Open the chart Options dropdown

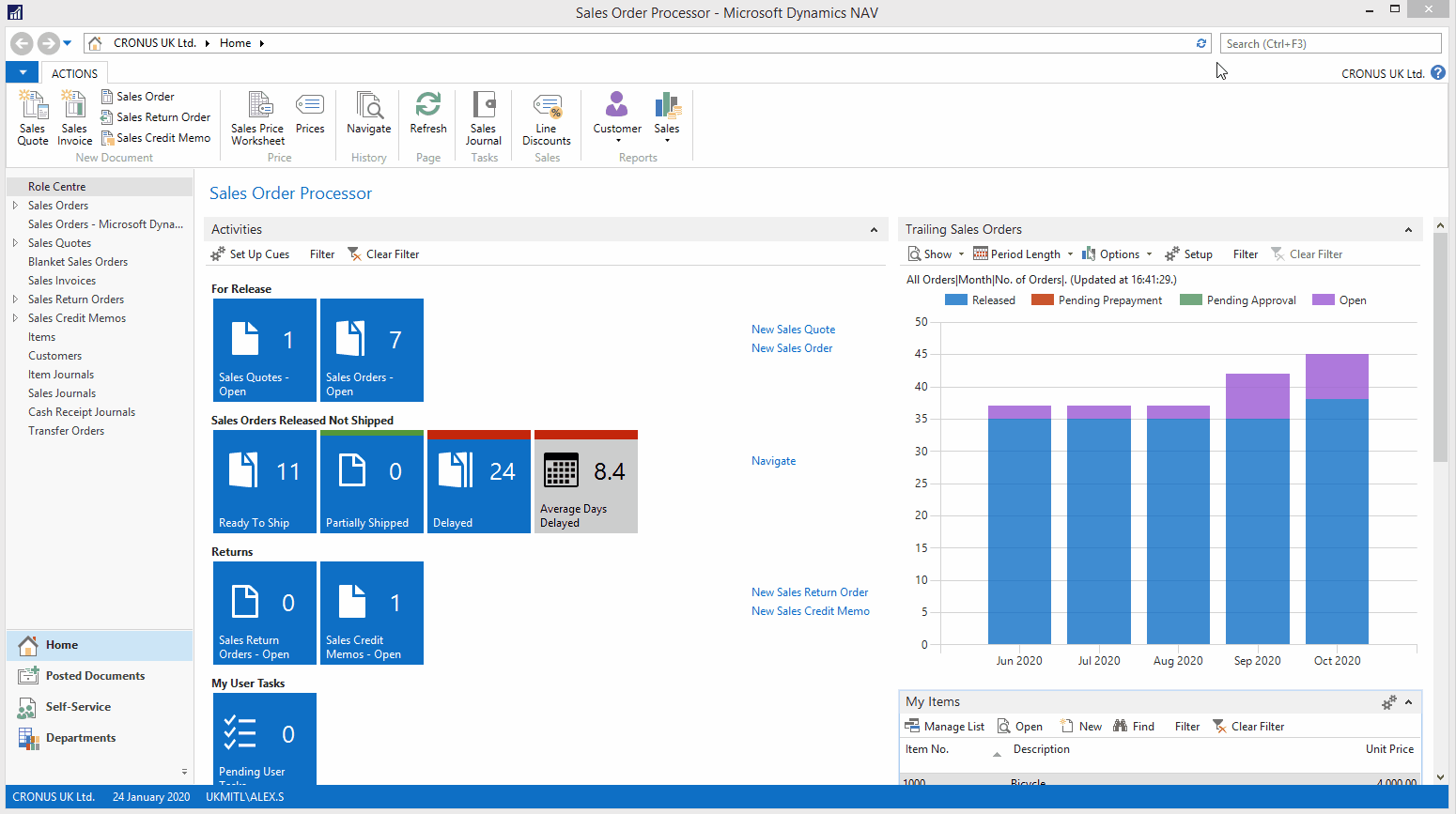1117,254
